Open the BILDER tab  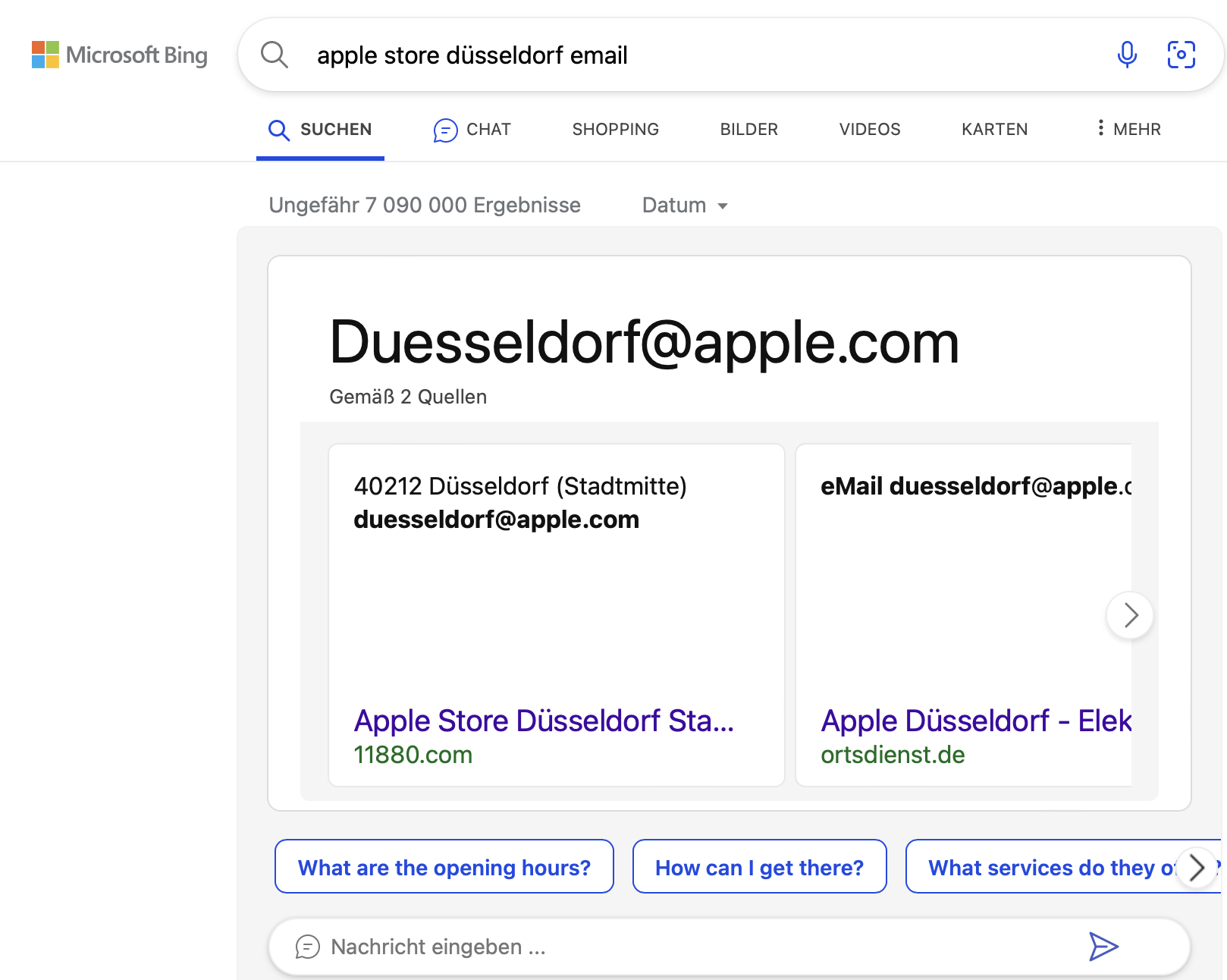pyautogui.click(x=748, y=130)
